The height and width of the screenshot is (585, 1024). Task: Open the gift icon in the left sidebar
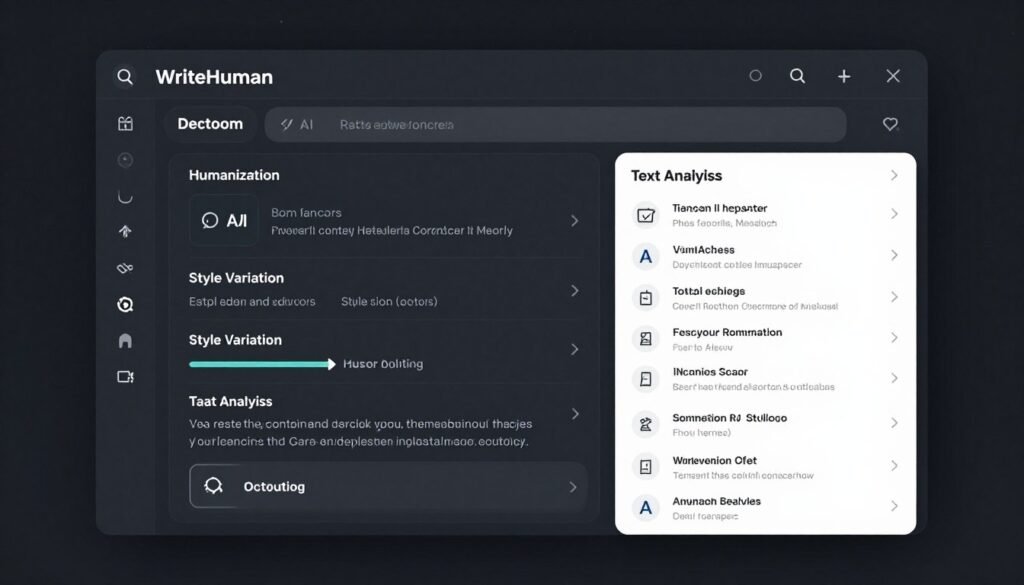pos(125,123)
